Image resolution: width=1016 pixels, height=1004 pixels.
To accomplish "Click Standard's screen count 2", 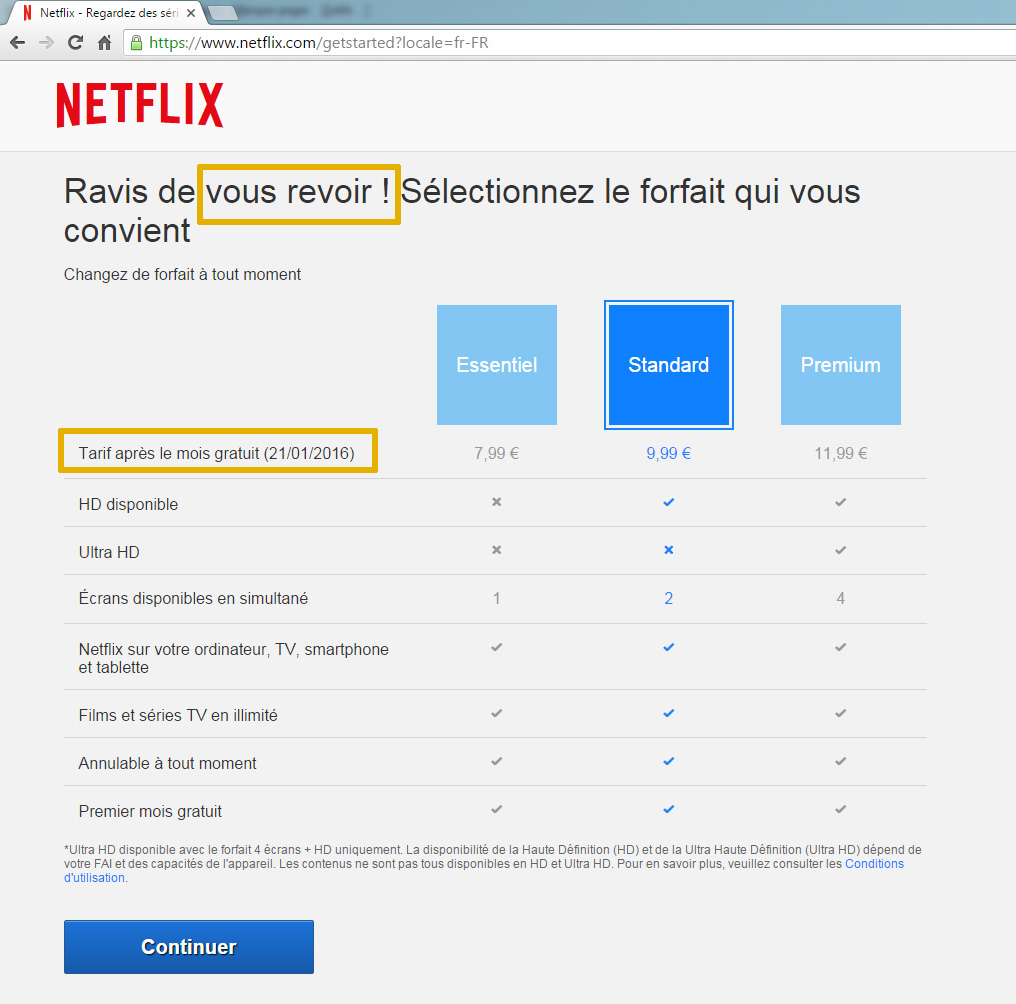I will pyautogui.click(x=669, y=598).
